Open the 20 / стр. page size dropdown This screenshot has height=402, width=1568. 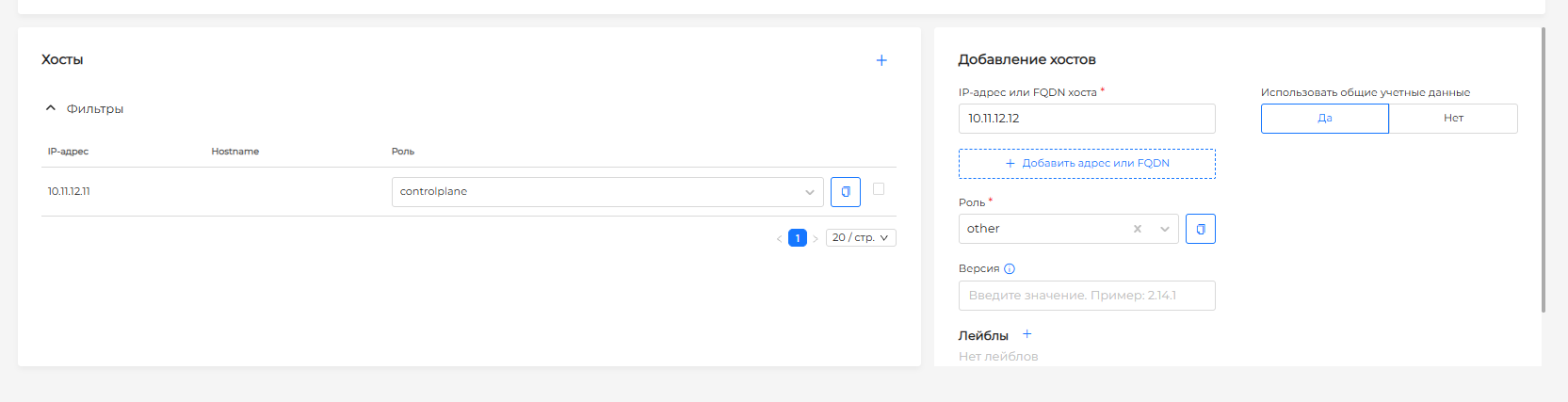pyautogui.click(x=861, y=238)
